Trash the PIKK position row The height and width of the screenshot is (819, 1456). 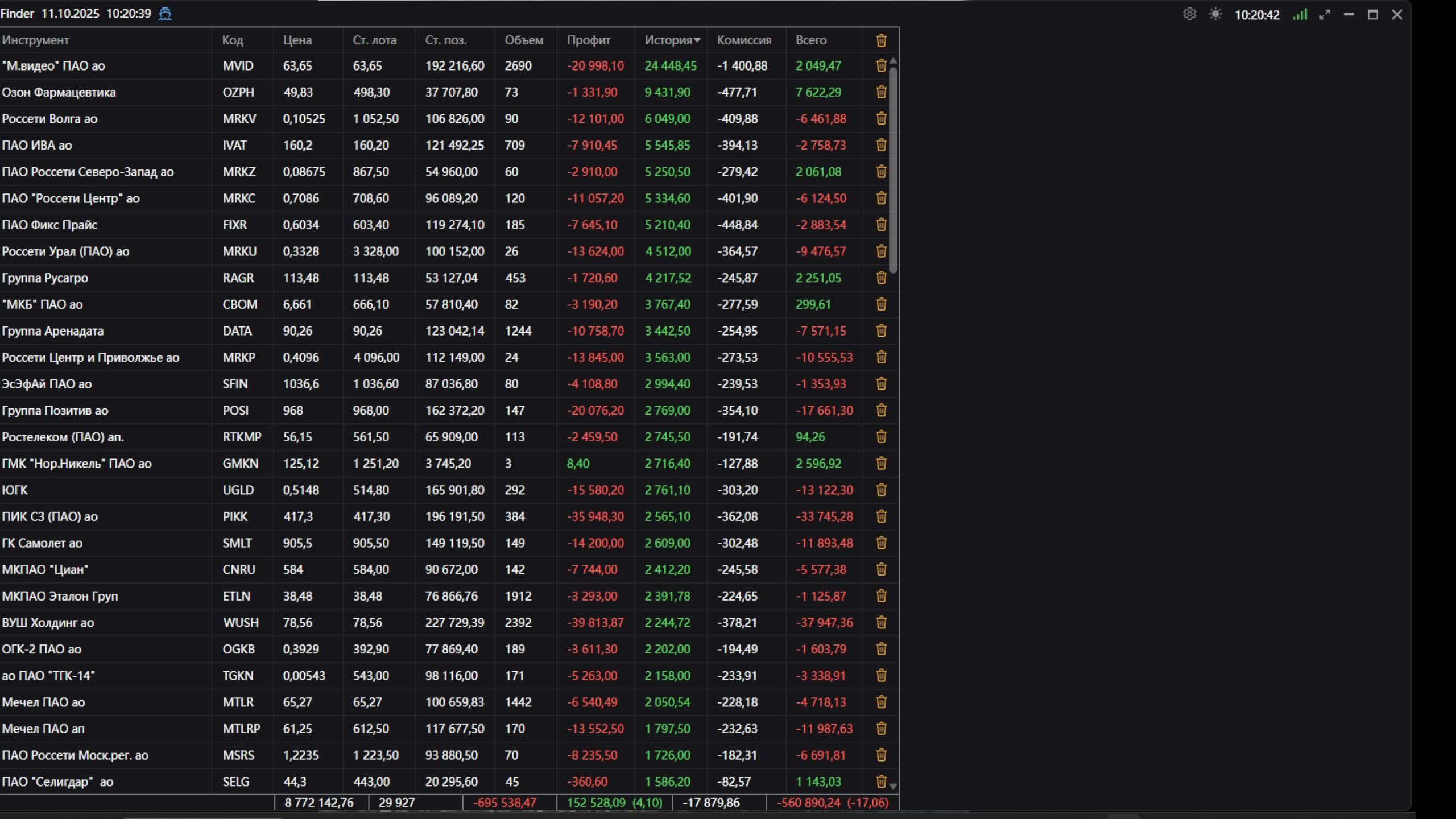[881, 516]
